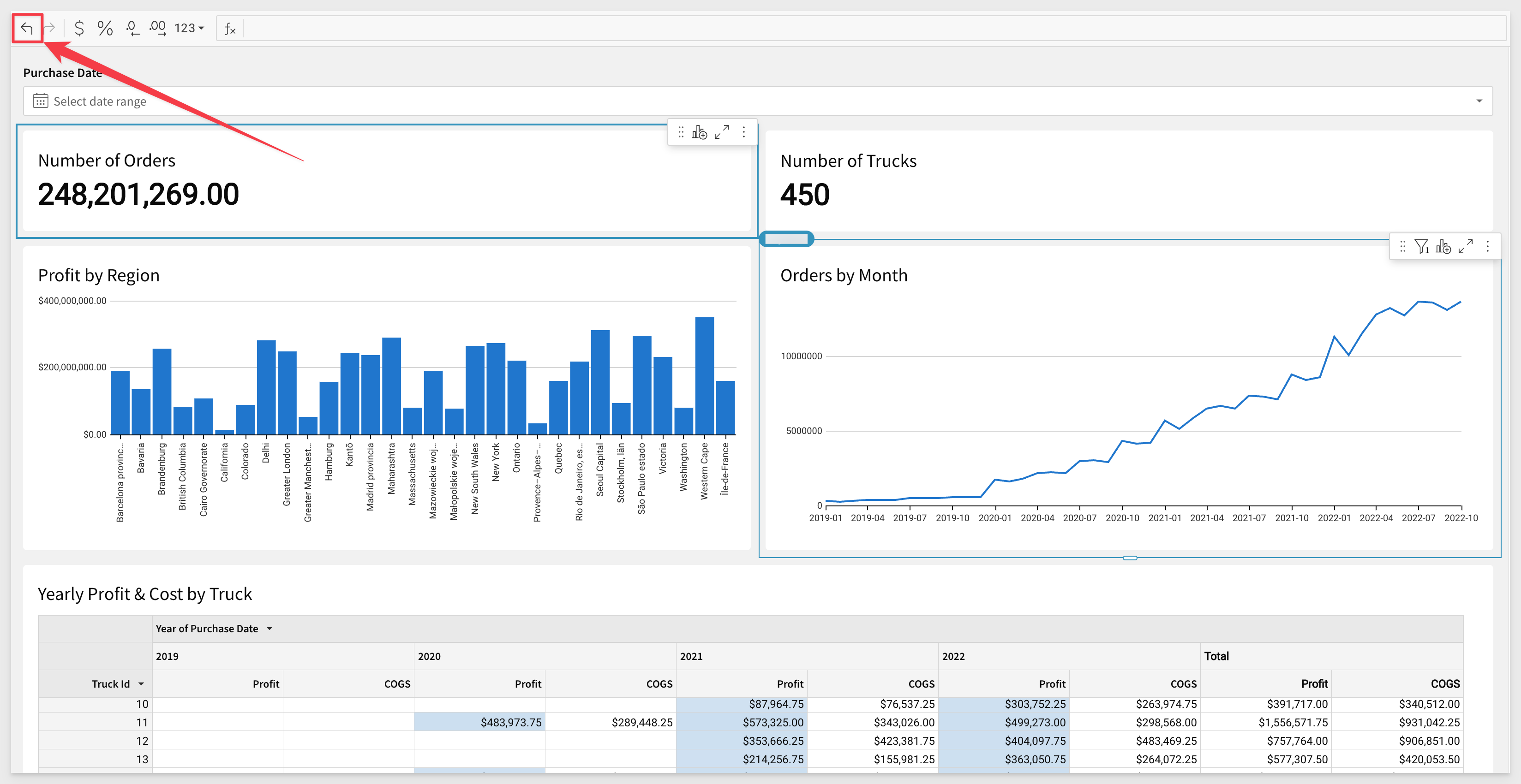This screenshot has height=784, width=1521.
Task: Open more options menu on Number of Orders
Action: (x=744, y=132)
